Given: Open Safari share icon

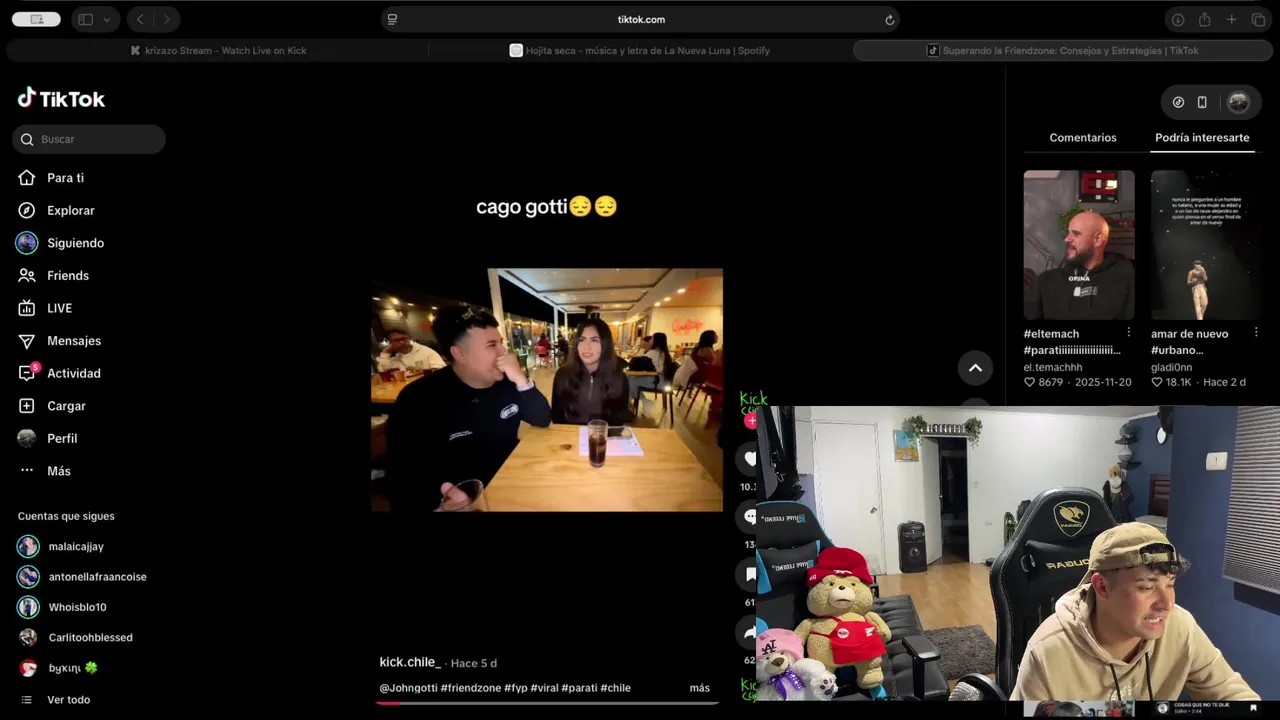Looking at the screenshot, I should (1205, 19).
